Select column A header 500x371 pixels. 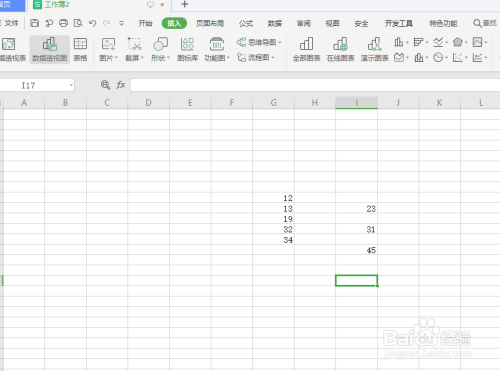click(x=24, y=103)
